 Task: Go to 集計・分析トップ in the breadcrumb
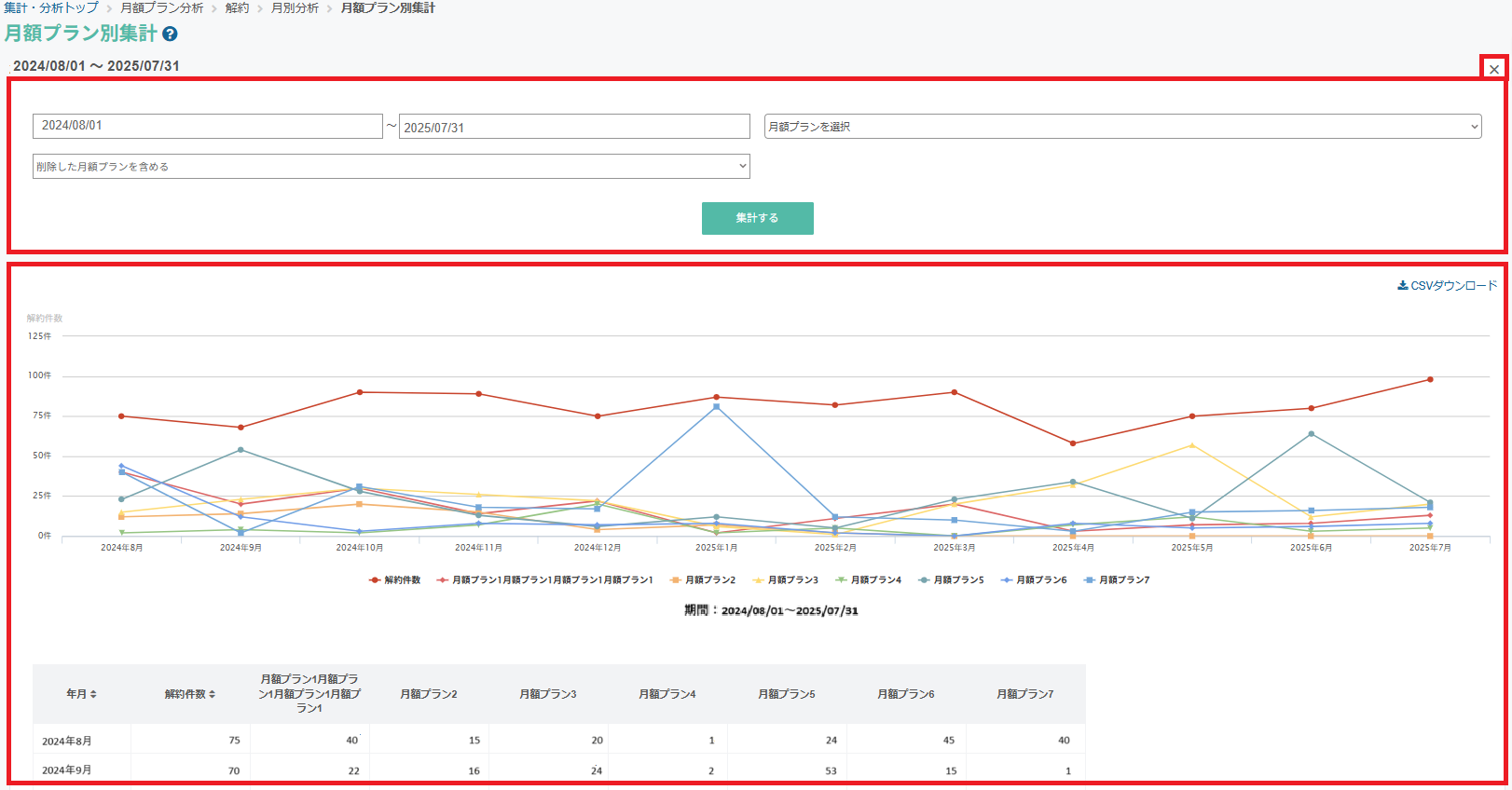point(50,7)
